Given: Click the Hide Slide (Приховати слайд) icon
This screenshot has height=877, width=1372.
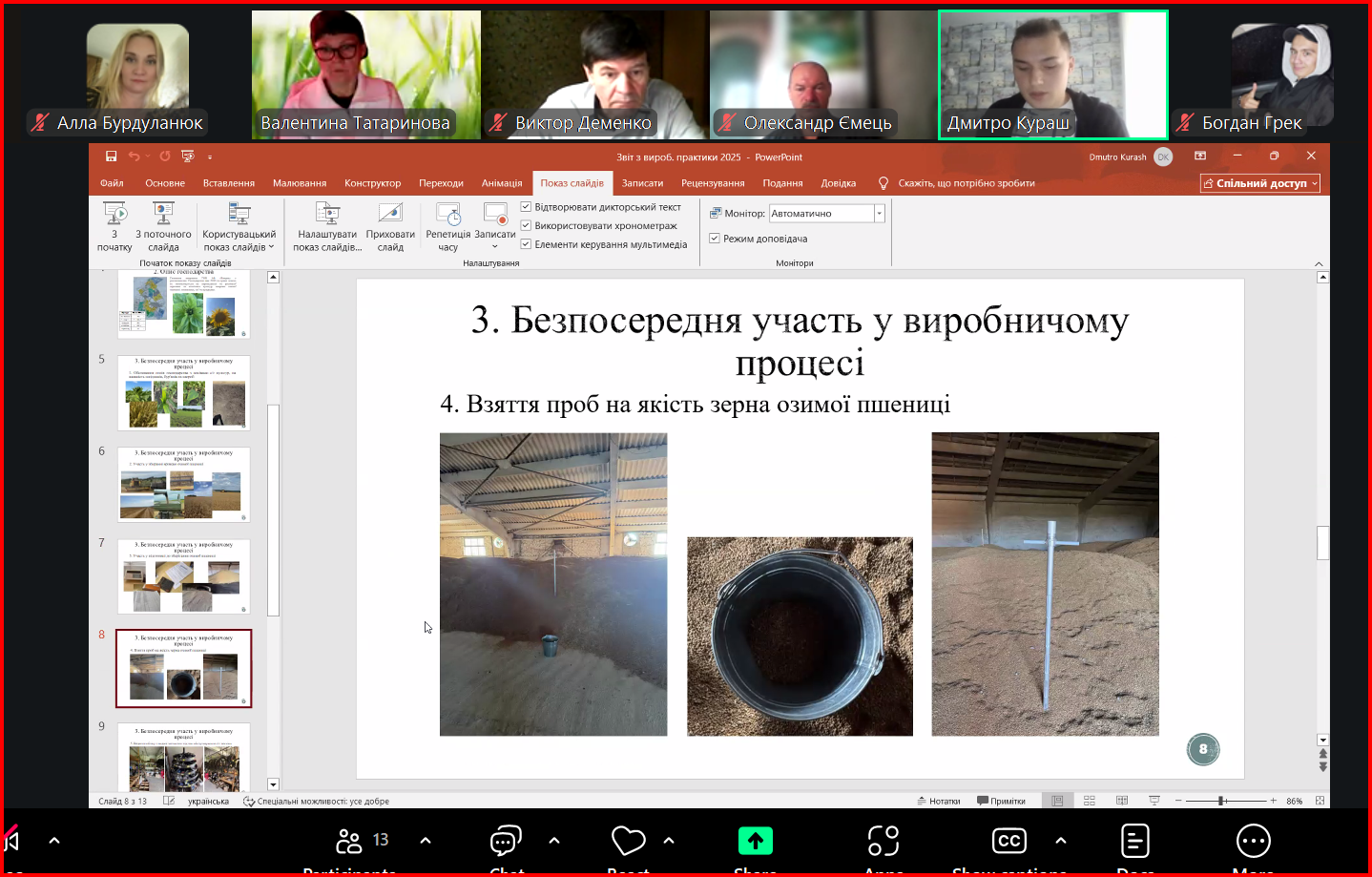Looking at the screenshot, I should point(390,225).
